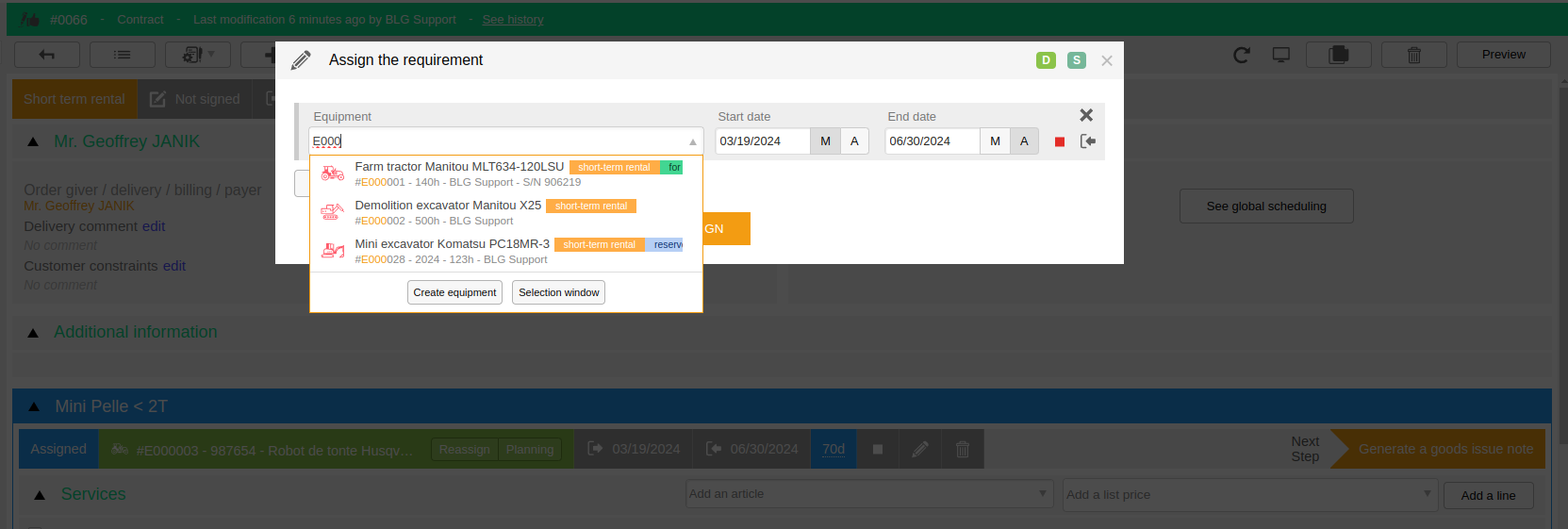Select Mini excavator Komatsu PC18MR-3 option
1568x529 pixels.
[506, 251]
